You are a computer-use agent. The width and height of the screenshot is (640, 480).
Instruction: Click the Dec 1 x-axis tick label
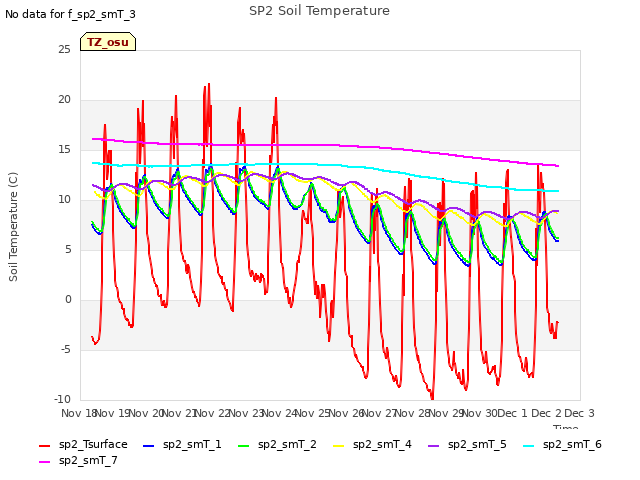tap(512, 413)
